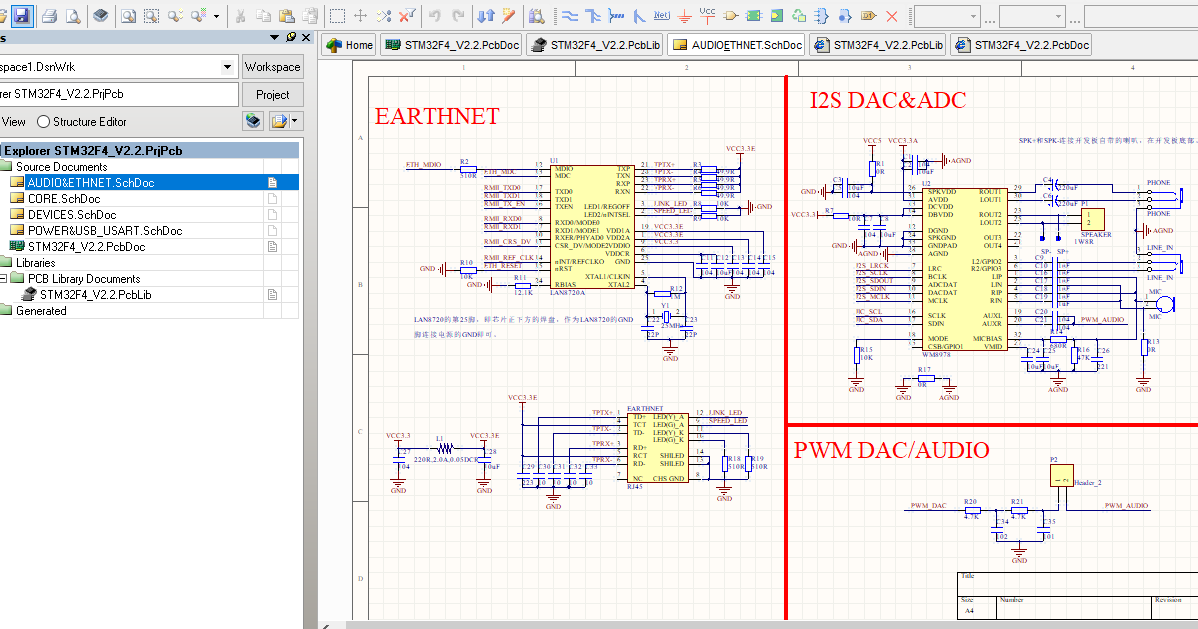Viewport: 1198px width, 629px height.
Task: Open the workspace name dropdown
Action: coord(227,67)
